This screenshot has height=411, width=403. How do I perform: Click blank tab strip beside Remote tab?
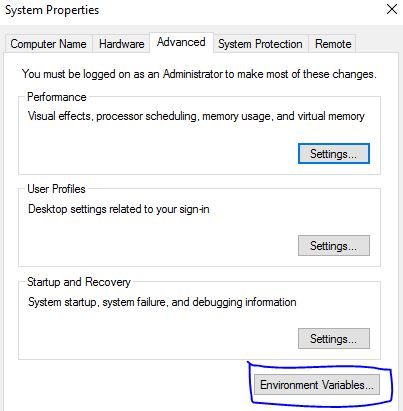pos(377,44)
